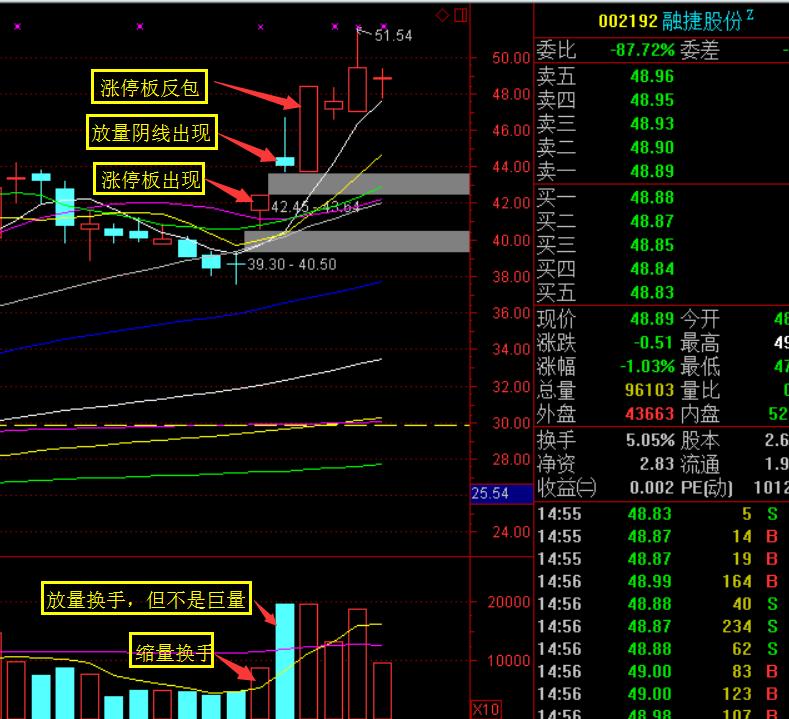Click the 30.00 price axis label
Viewport: 789px width, 719px height.
511,423
